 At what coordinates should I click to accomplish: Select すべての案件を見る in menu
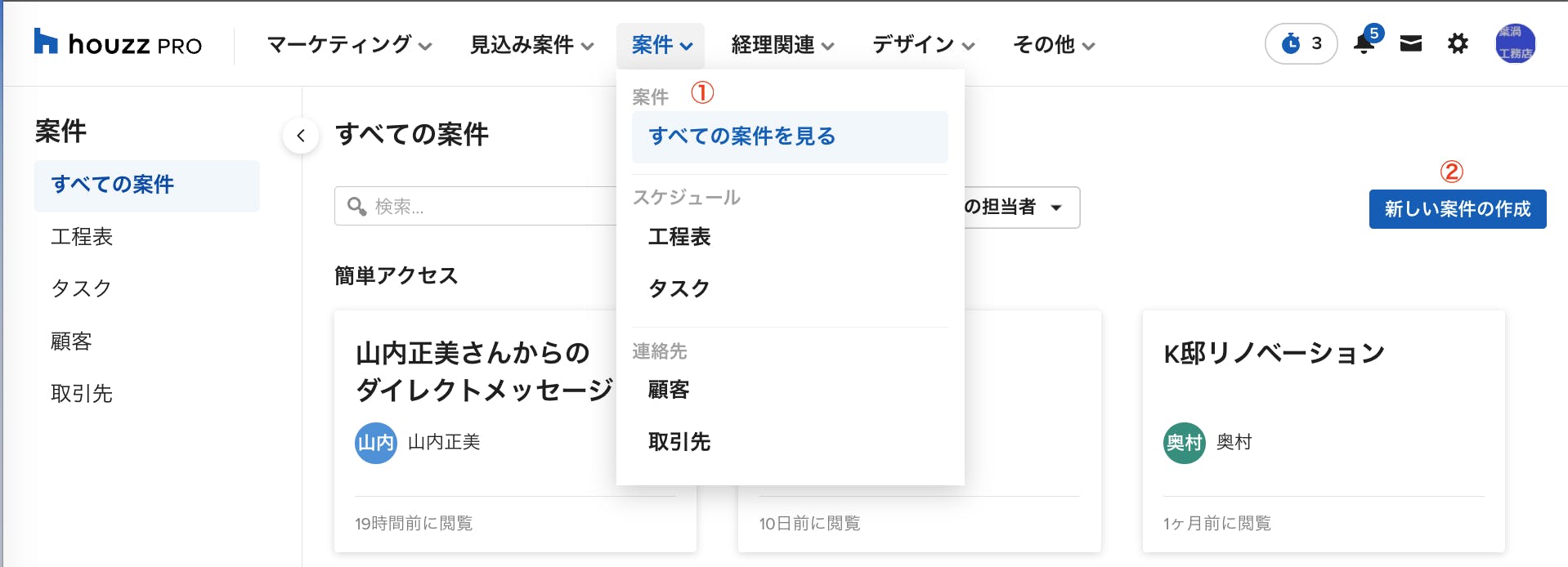(741, 136)
